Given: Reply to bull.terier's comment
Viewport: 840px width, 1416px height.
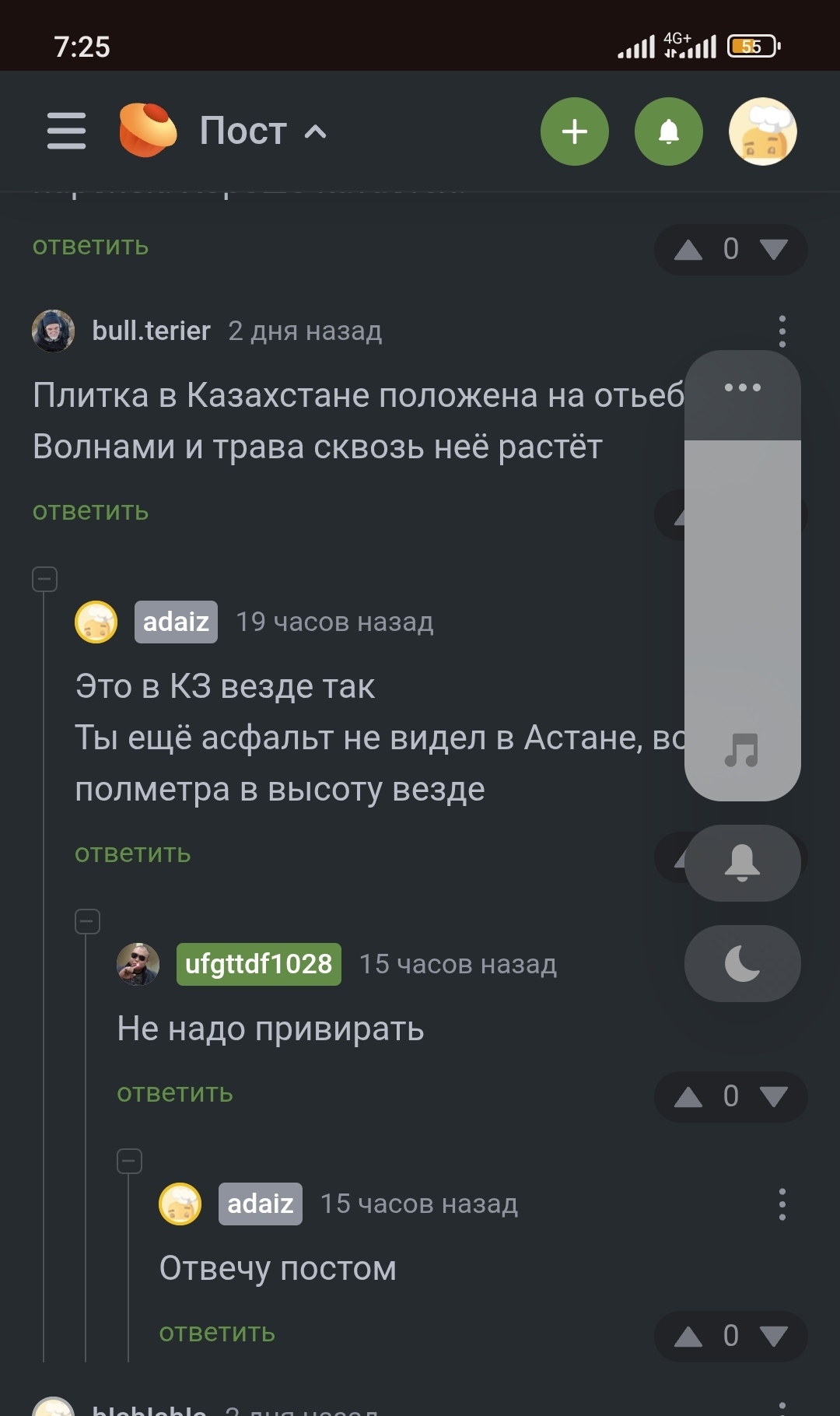Looking at the screenshot, I should click(90, 511).
